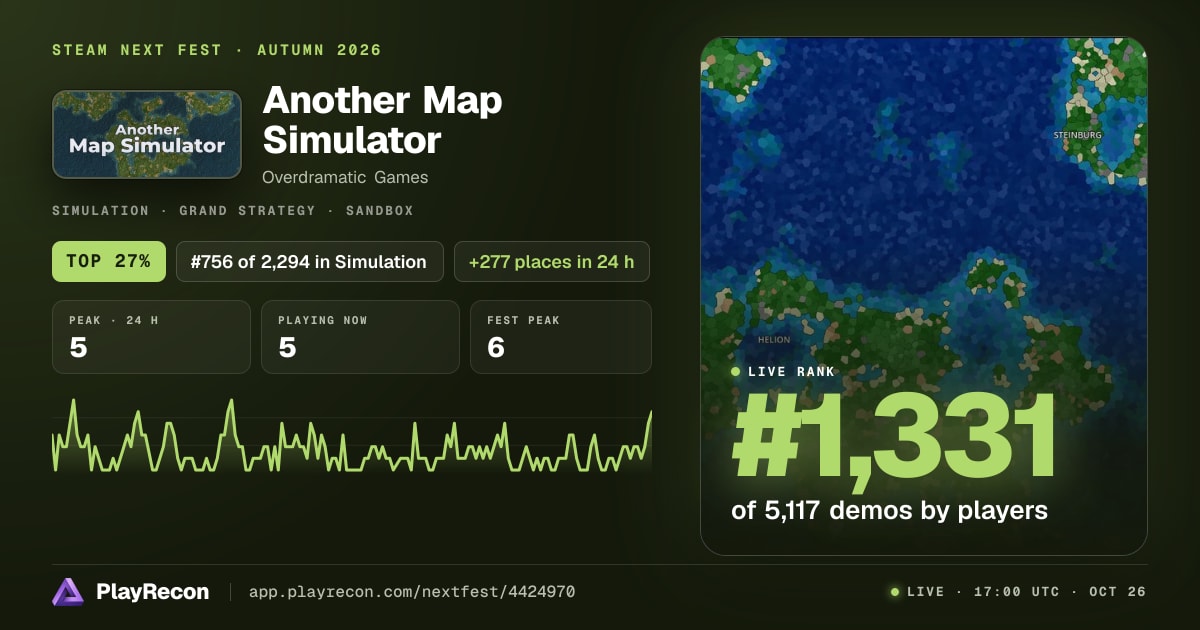Click the FEST PEAK stat card
This screenshot has width=1200, height=630.
pos(561,337)
